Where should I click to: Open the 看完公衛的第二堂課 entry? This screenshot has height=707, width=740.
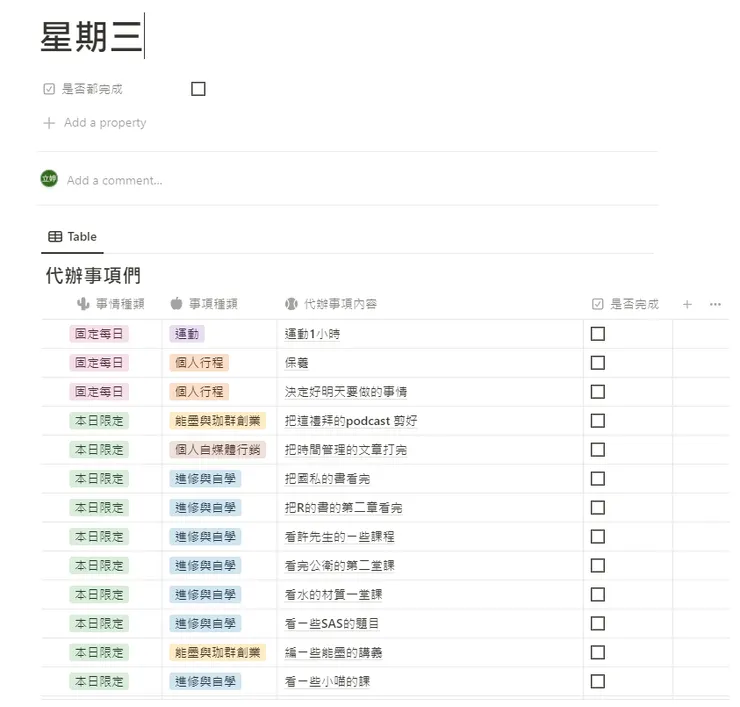(339, 566)
